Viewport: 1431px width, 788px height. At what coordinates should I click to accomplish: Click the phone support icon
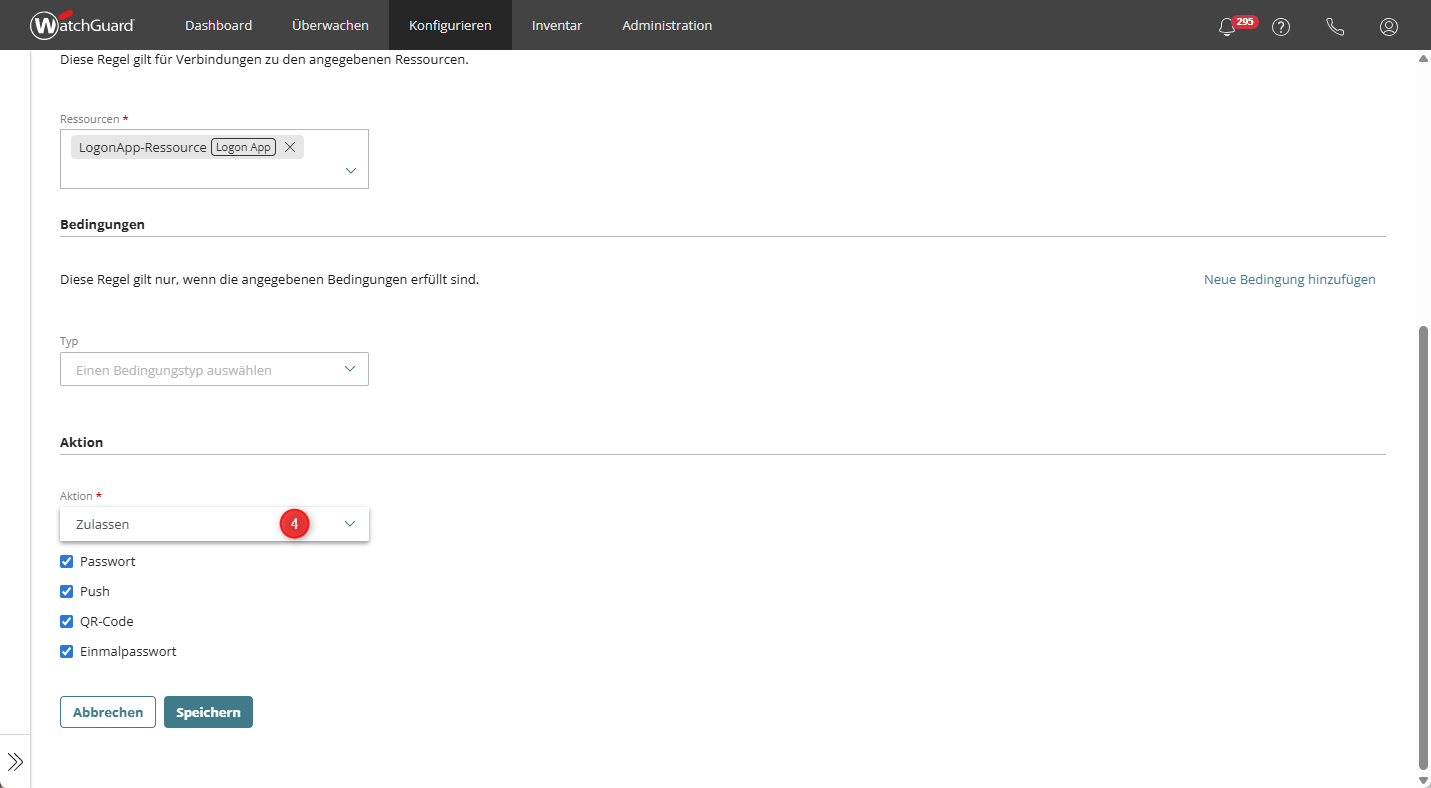[x=1335, y=27]
